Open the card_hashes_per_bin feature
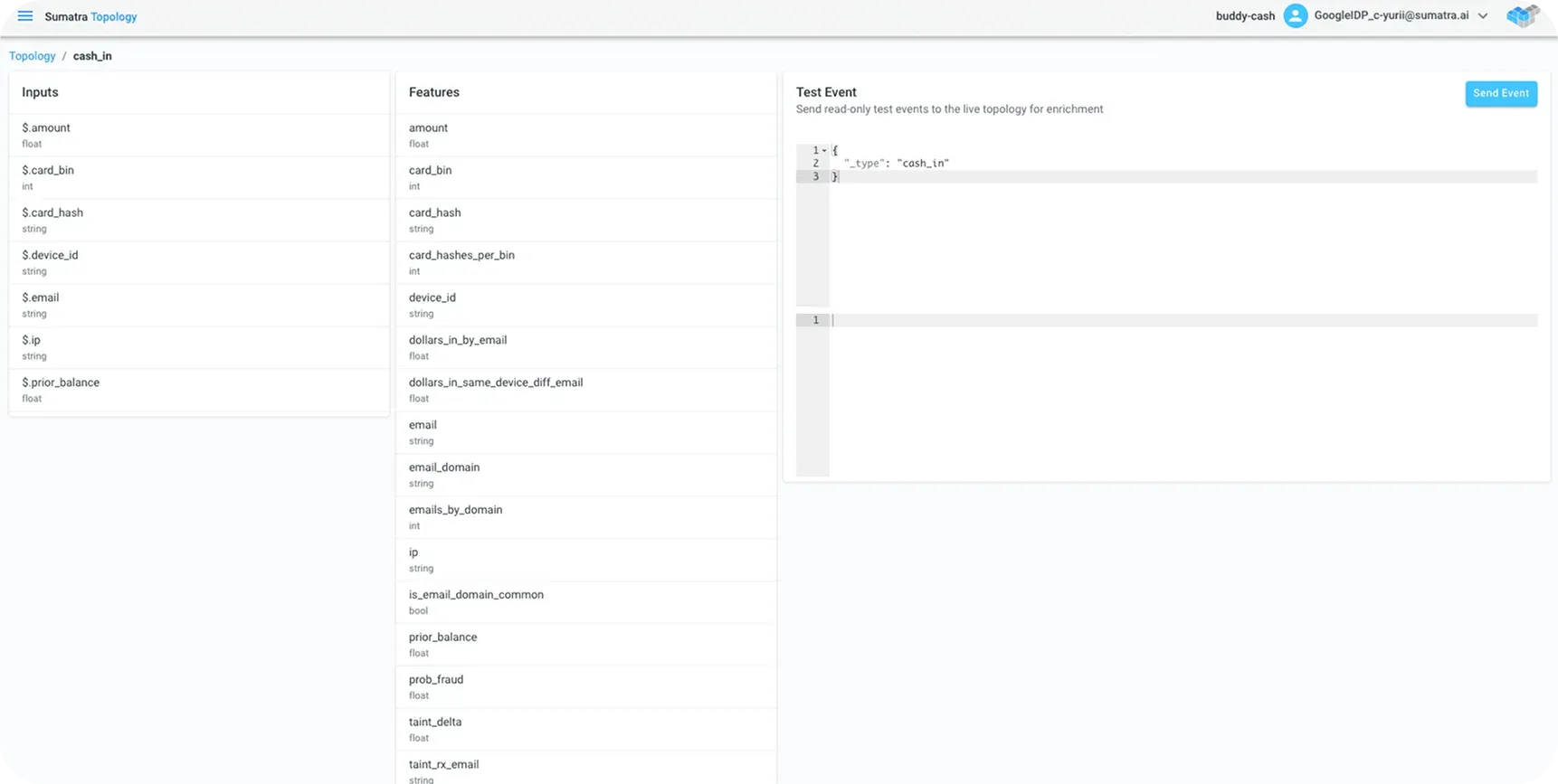The image size is (1558, 784). coord(586,262)
